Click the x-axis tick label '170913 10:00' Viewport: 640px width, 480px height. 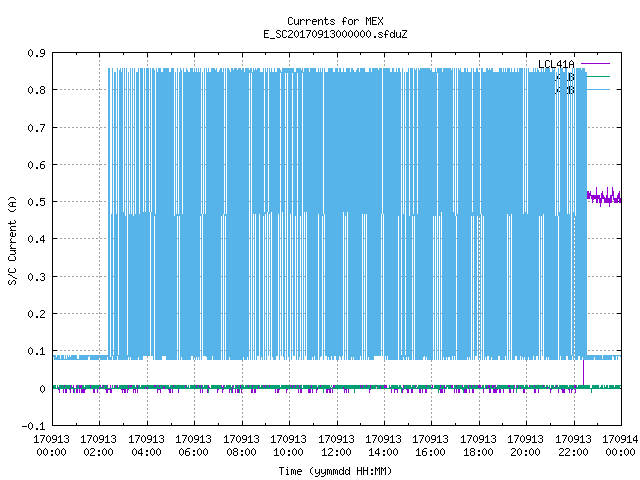(x=288, y=446)
